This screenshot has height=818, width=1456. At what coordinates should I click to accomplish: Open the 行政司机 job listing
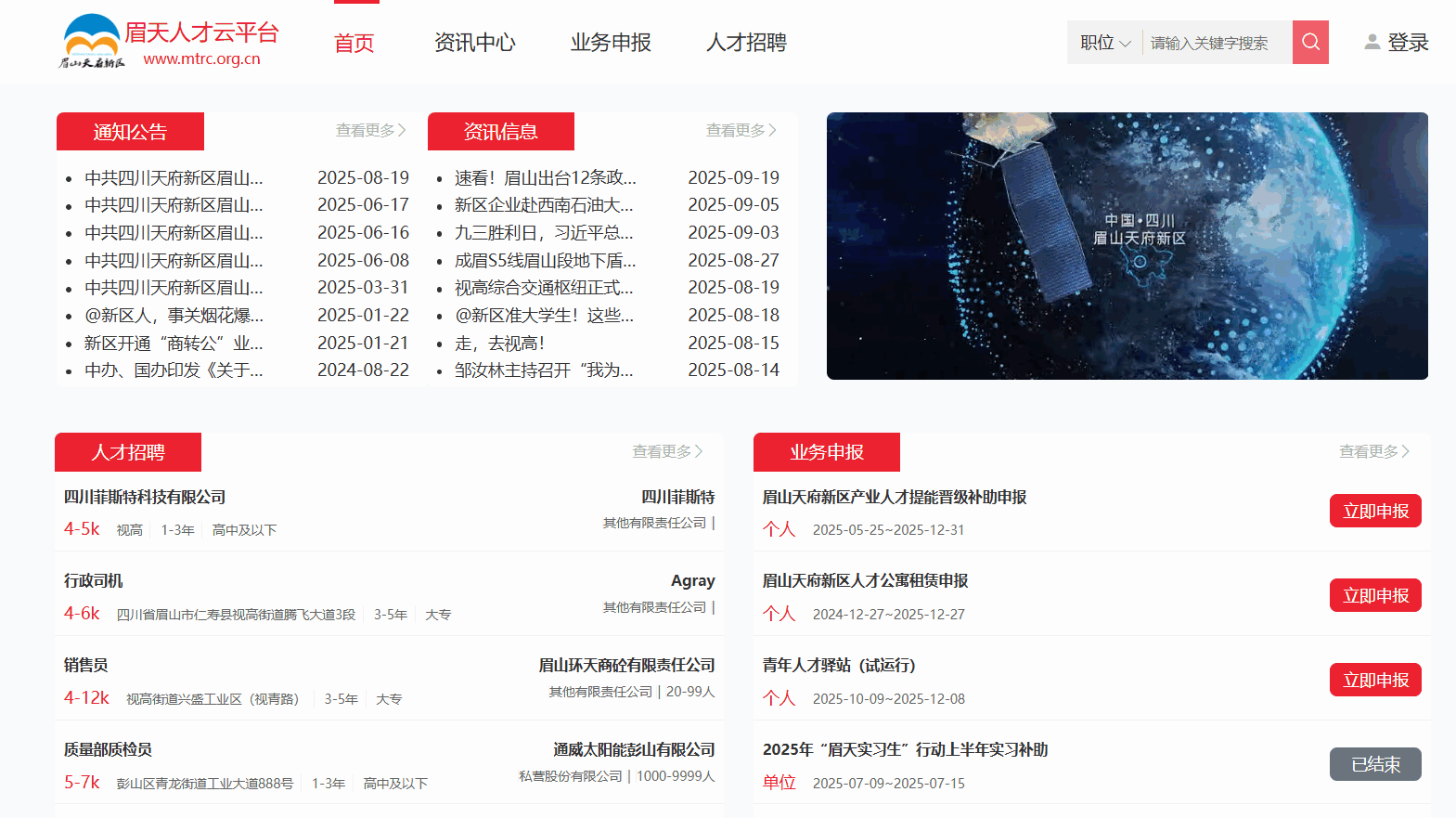click(94, 580)
